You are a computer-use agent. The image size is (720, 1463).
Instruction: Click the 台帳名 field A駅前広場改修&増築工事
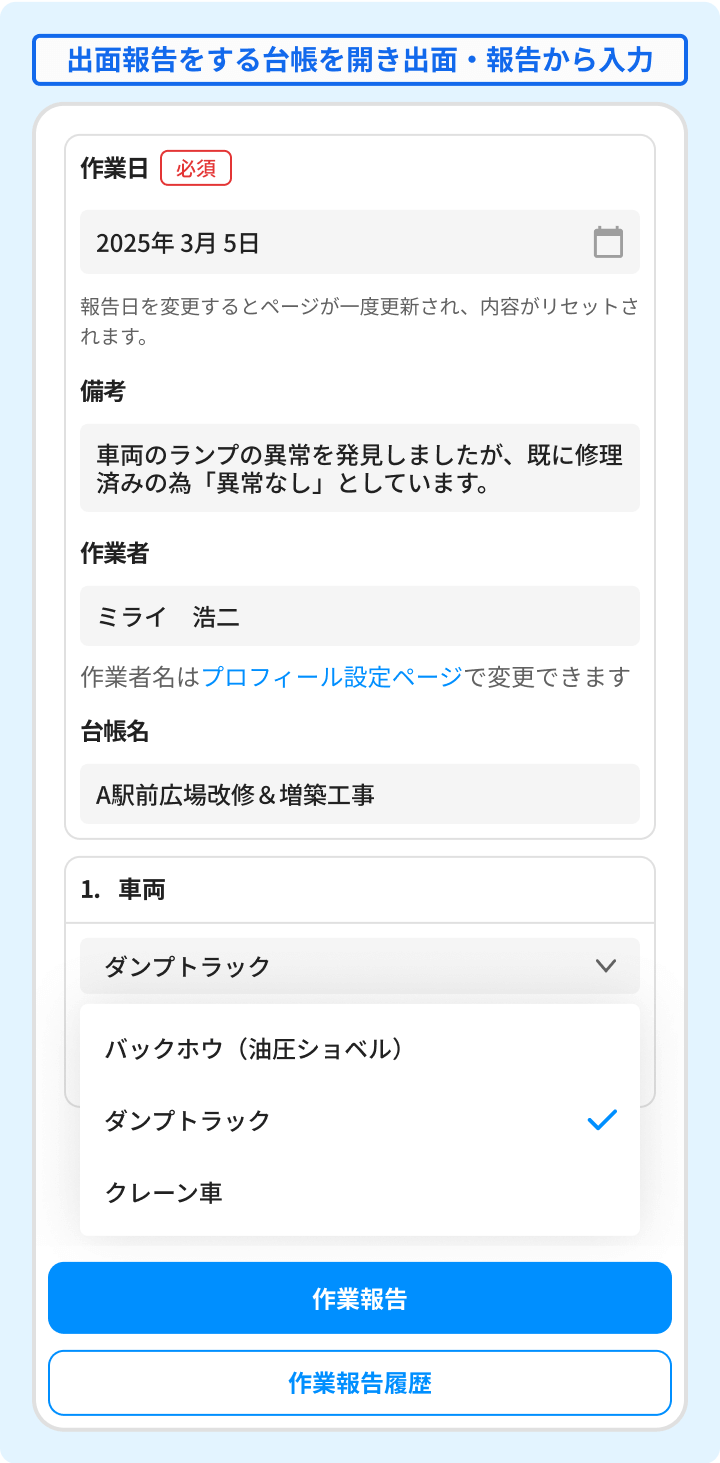pos(360,794)
